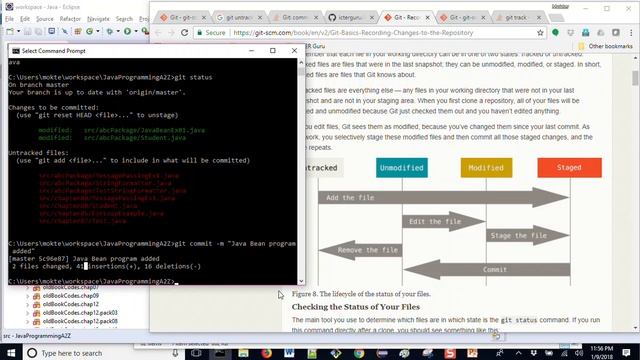Click the Eclipse console/terminal toolbar icon
The height and width of the screenshot is (360, 640).
click(52, 31)
